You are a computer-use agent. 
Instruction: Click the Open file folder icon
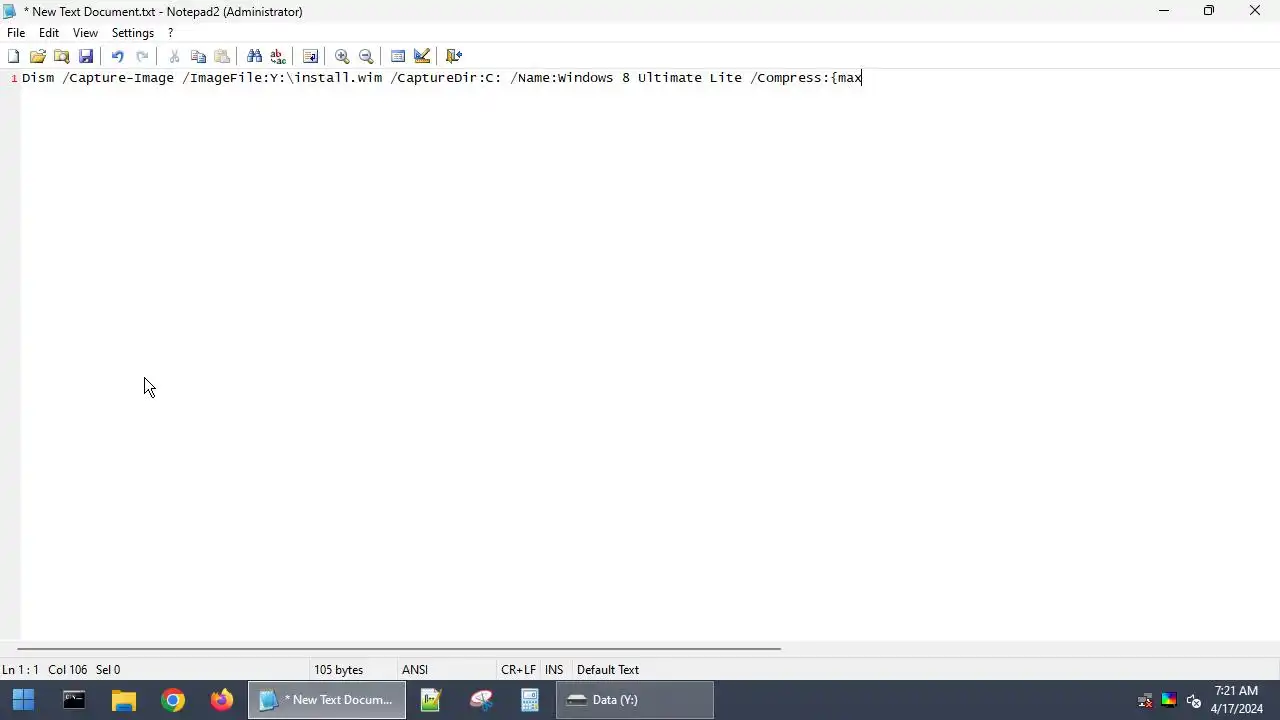tap(38, 56)
